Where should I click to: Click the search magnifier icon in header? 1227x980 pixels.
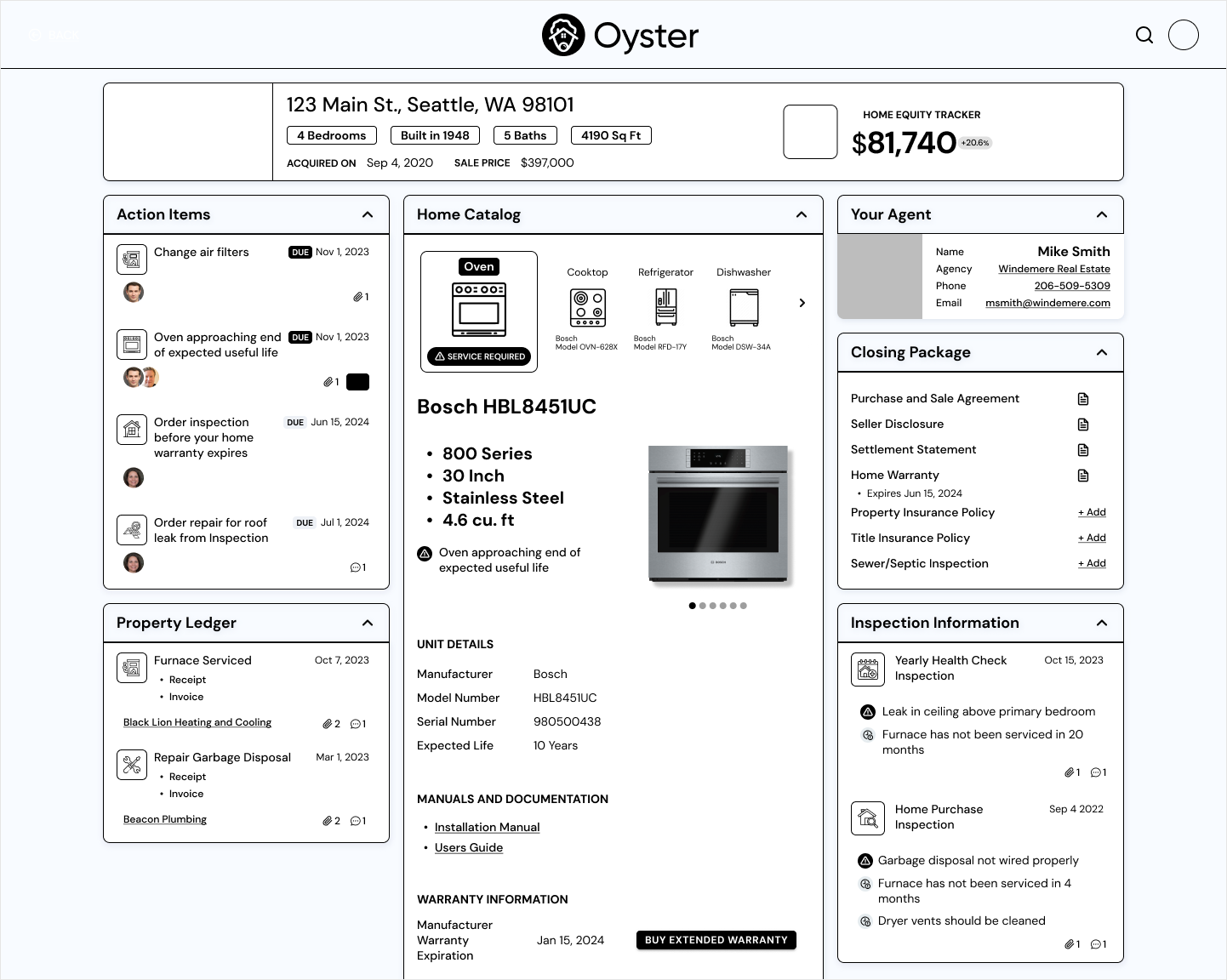click(x=1144, y=35)
